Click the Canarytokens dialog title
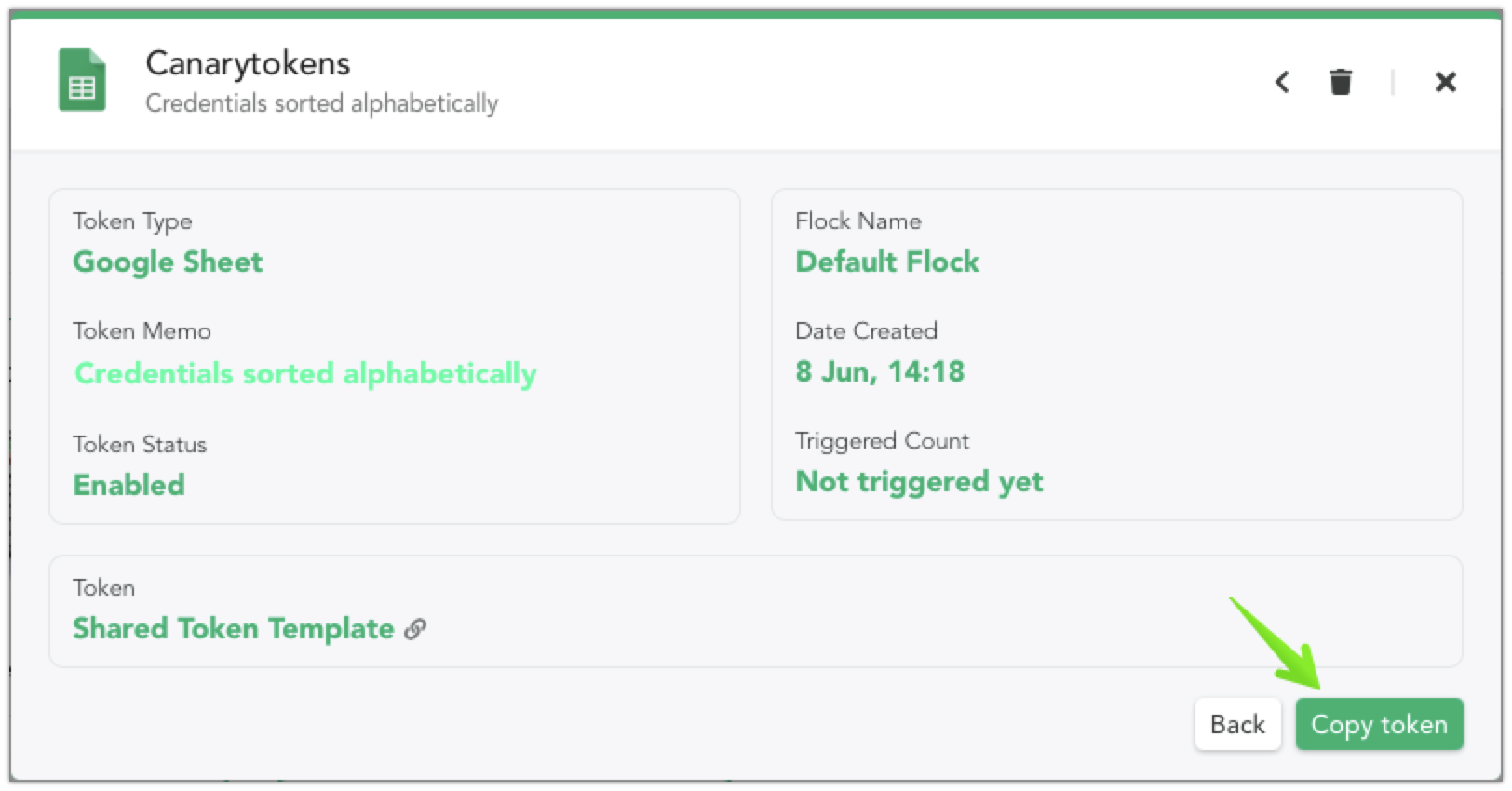 click(248, 63)
